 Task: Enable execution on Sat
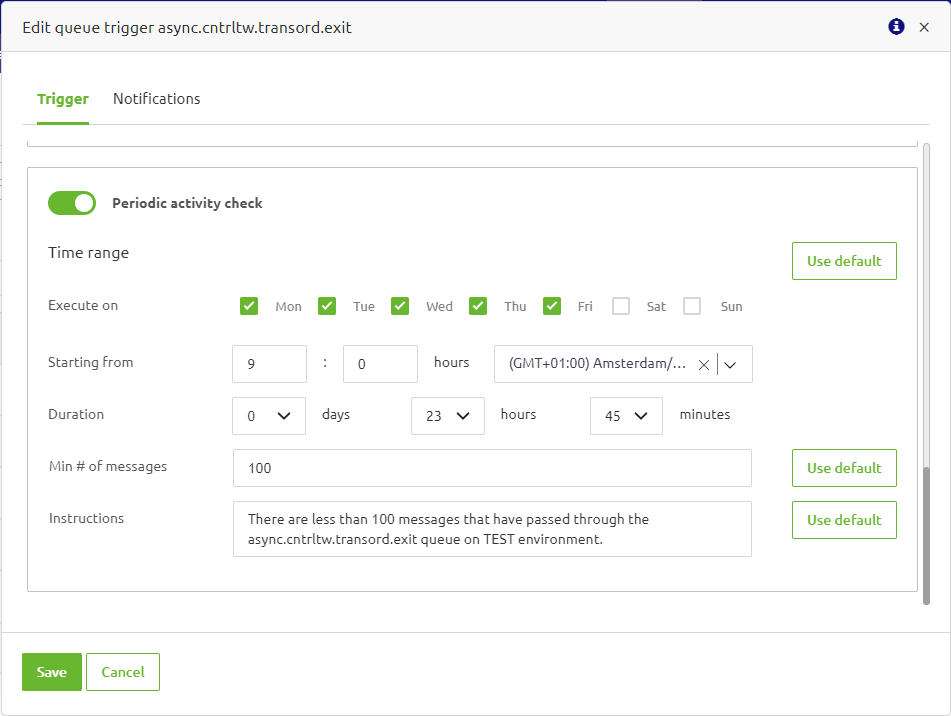point(620,305)
